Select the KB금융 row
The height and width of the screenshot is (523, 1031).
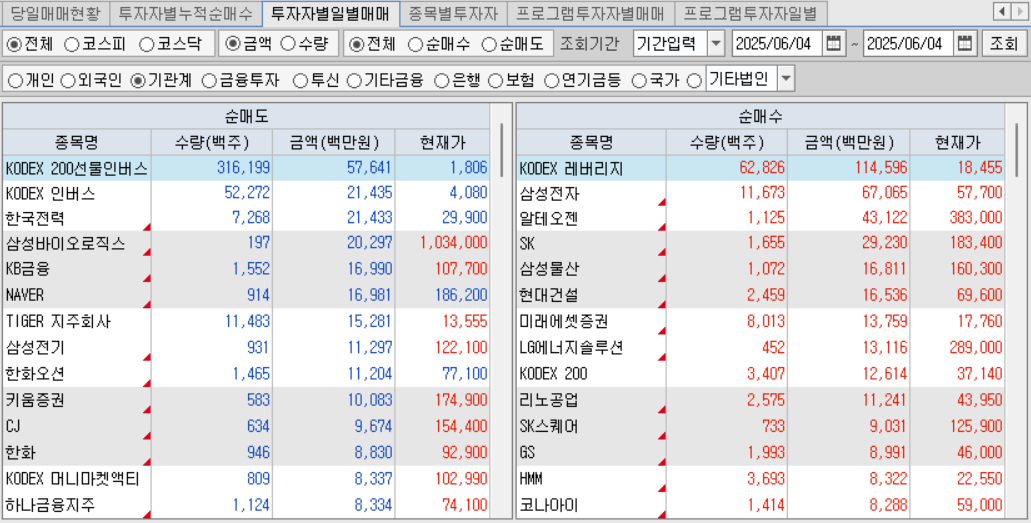(x=247, y=269)
